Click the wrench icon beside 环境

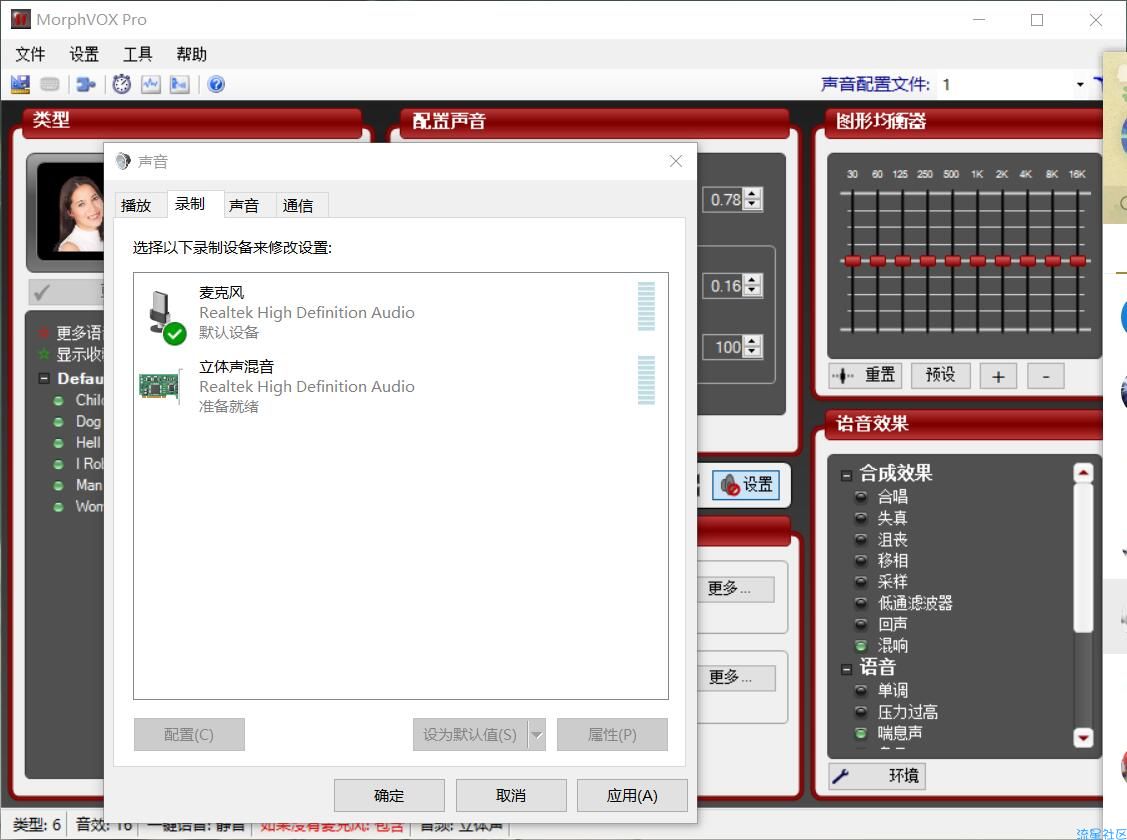[x=841, y=775]
